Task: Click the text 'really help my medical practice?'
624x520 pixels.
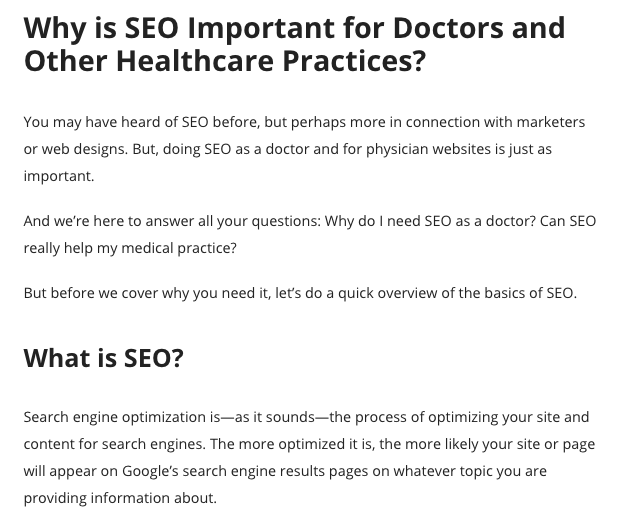Action: pos(130,248)
